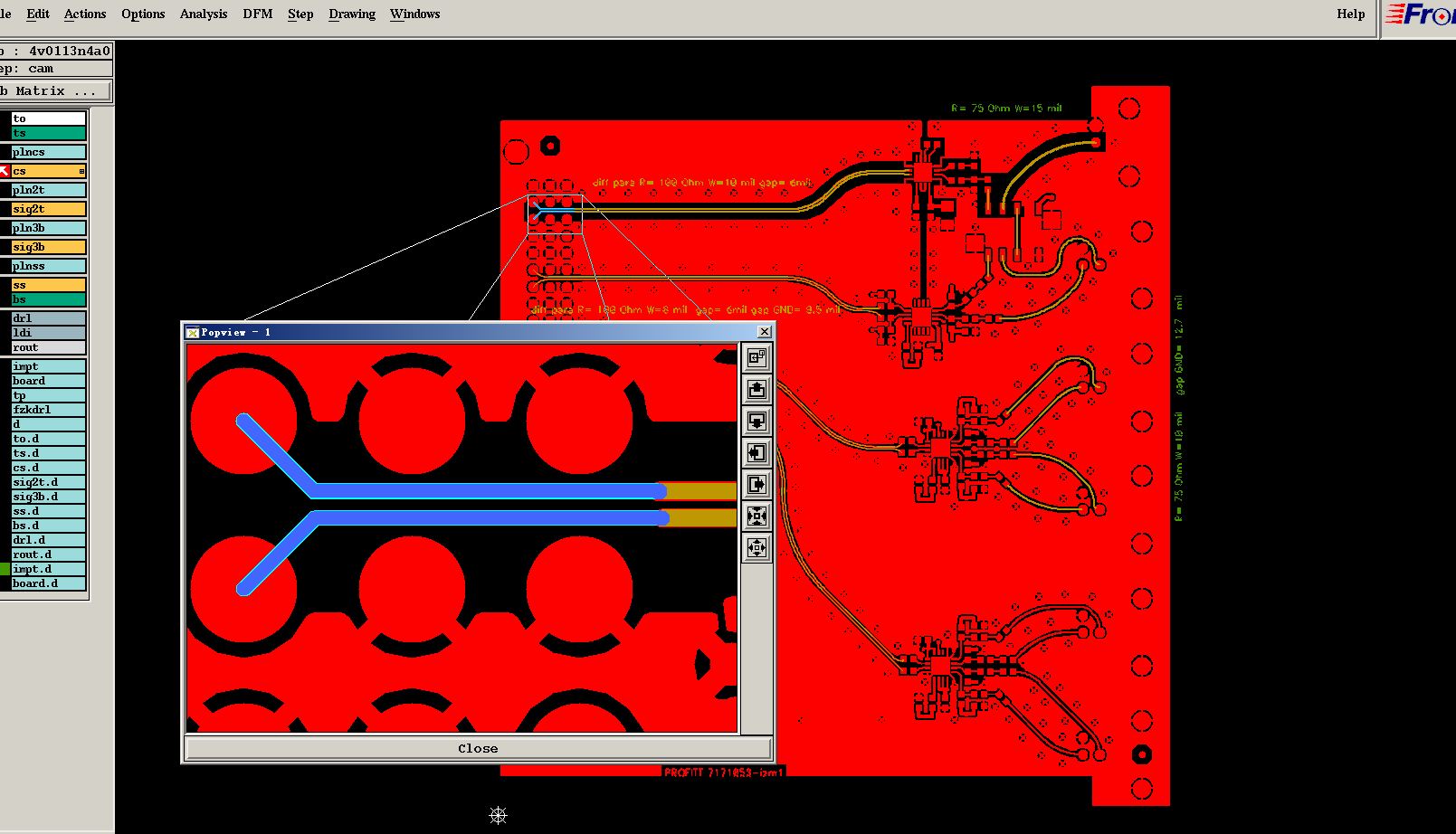Image resolution: width=1456 pixels, height=834 pixels.
Task: Pan the Popview down with the down-arrow icon
Action: tap(757, 421)
